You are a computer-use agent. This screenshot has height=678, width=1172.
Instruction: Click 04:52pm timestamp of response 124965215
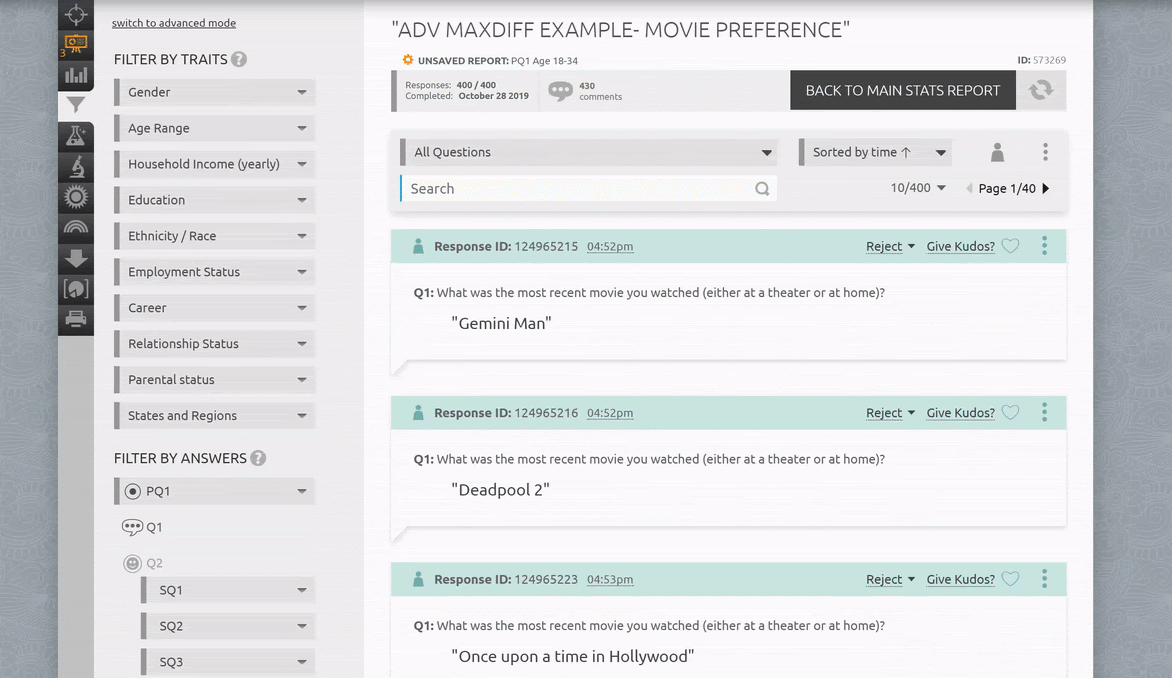[x=610, y=246]
